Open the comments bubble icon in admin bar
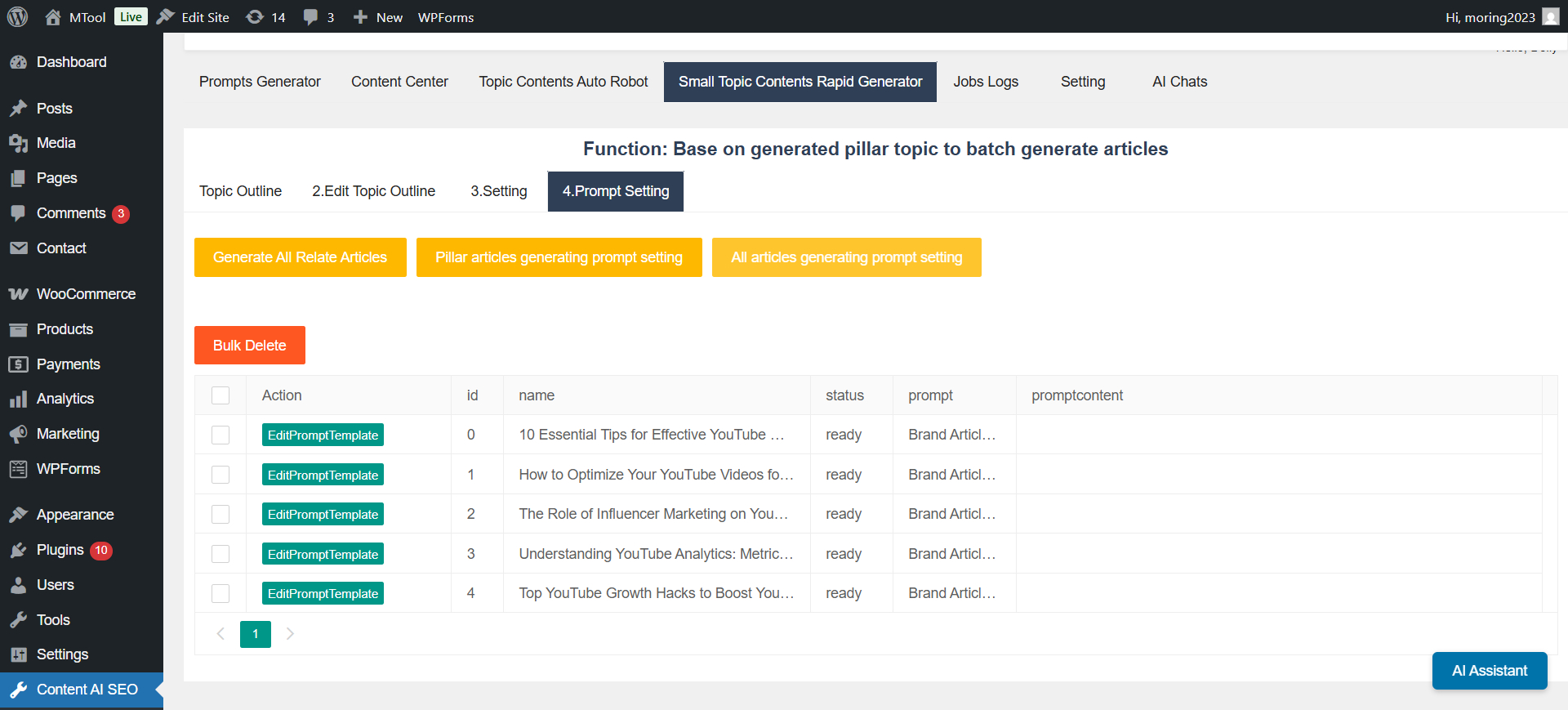The image size is (1568, 710). (x=310, y=17)
